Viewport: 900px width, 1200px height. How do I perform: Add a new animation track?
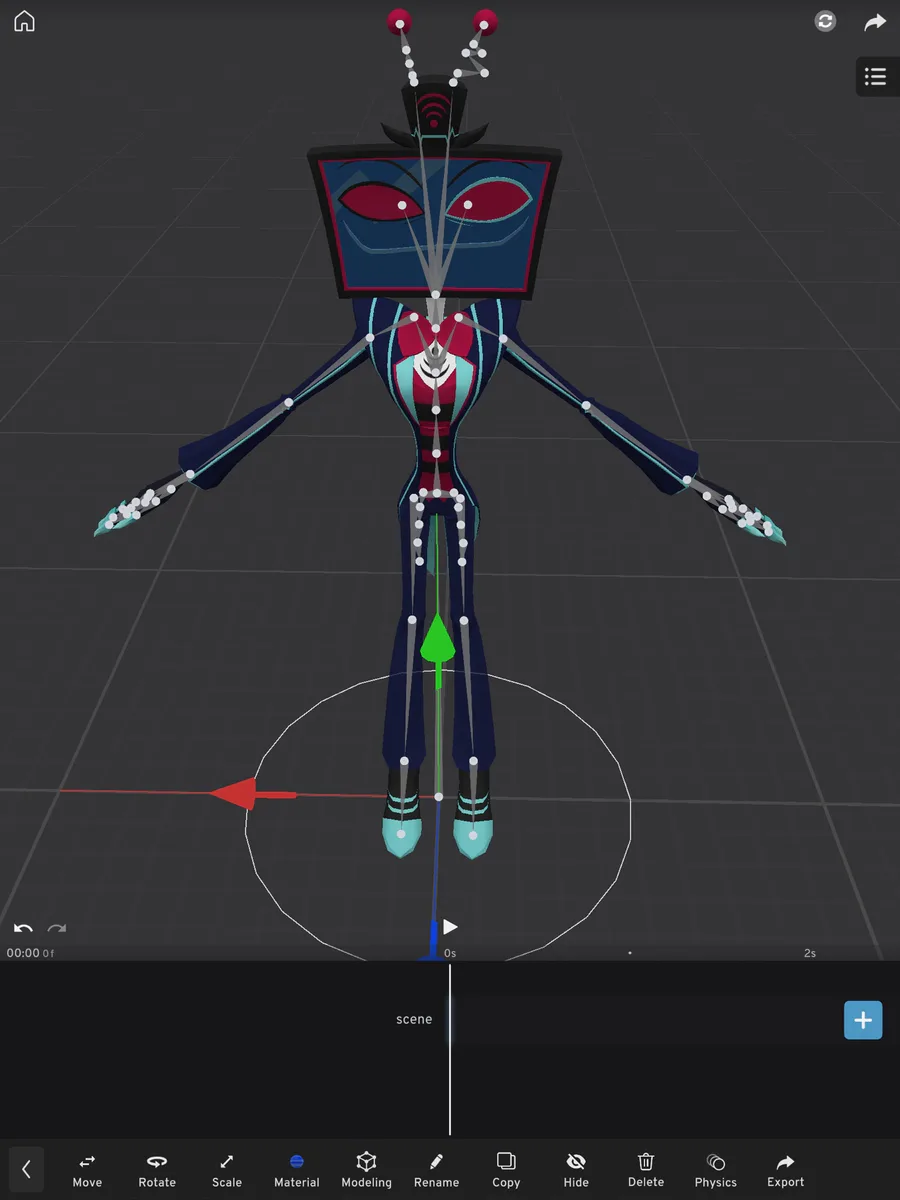(863, 1020)
